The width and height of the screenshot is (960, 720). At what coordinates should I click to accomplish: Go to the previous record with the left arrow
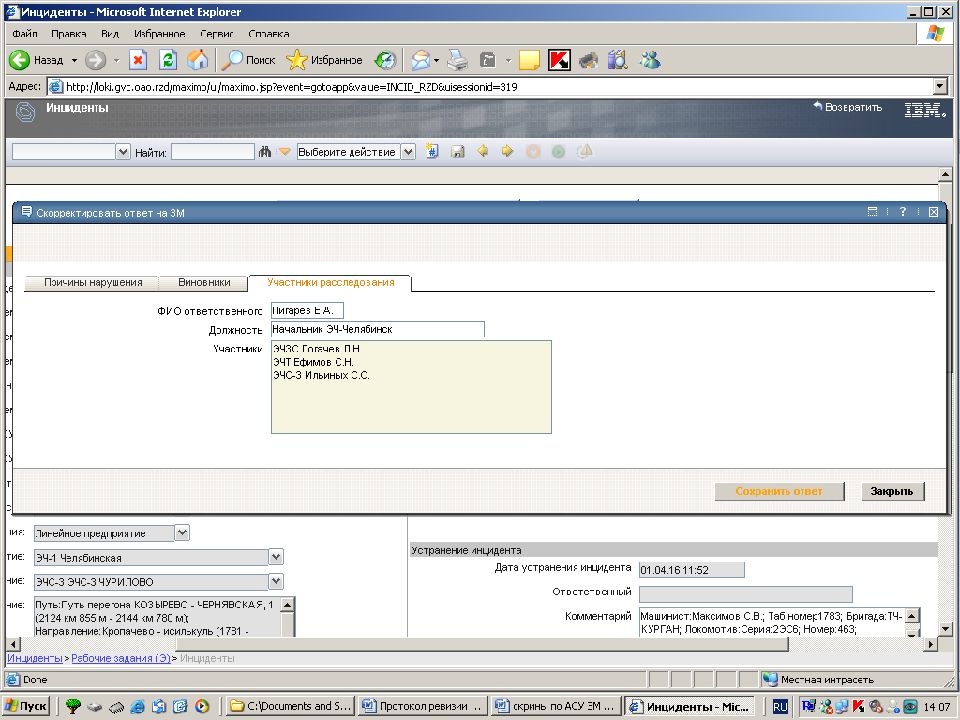click(482, 151)
